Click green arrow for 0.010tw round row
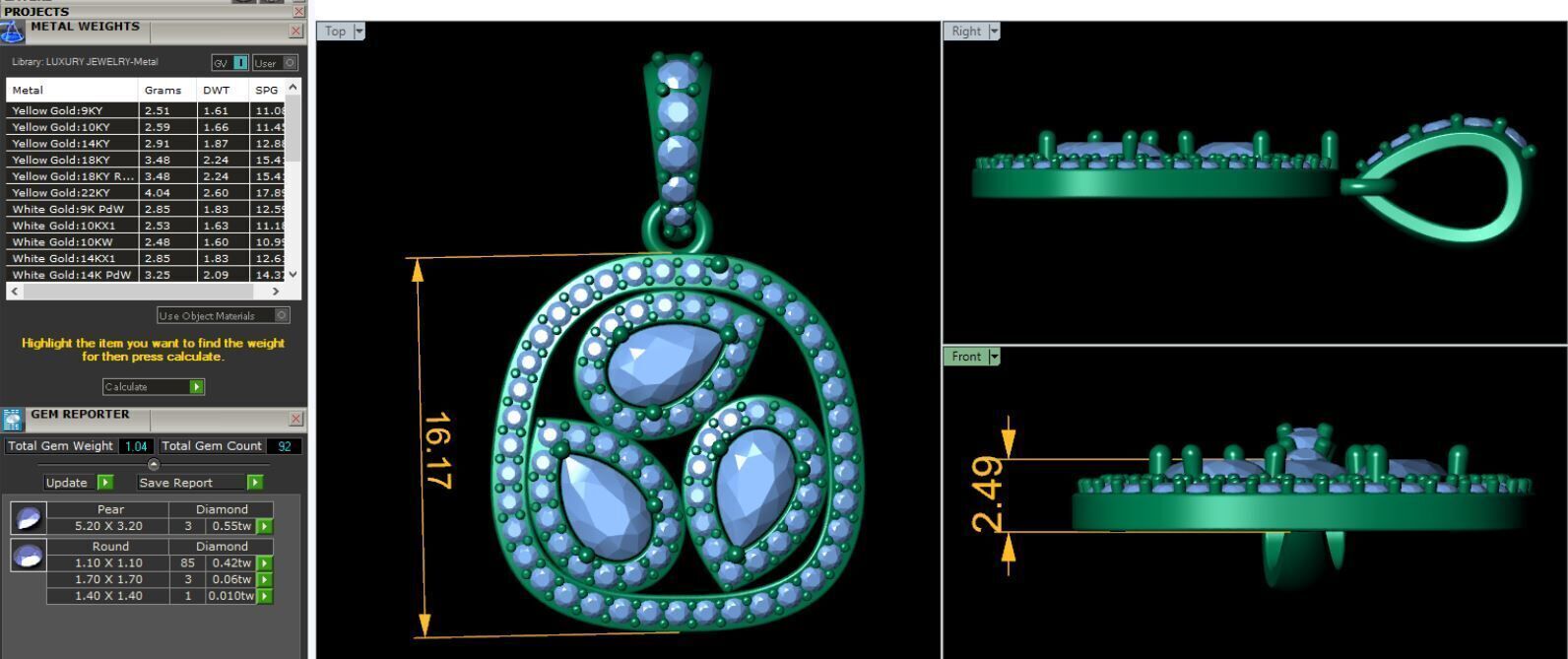Image resolution: width=1568 pixels, height=659 pixels. coord(264,596)
